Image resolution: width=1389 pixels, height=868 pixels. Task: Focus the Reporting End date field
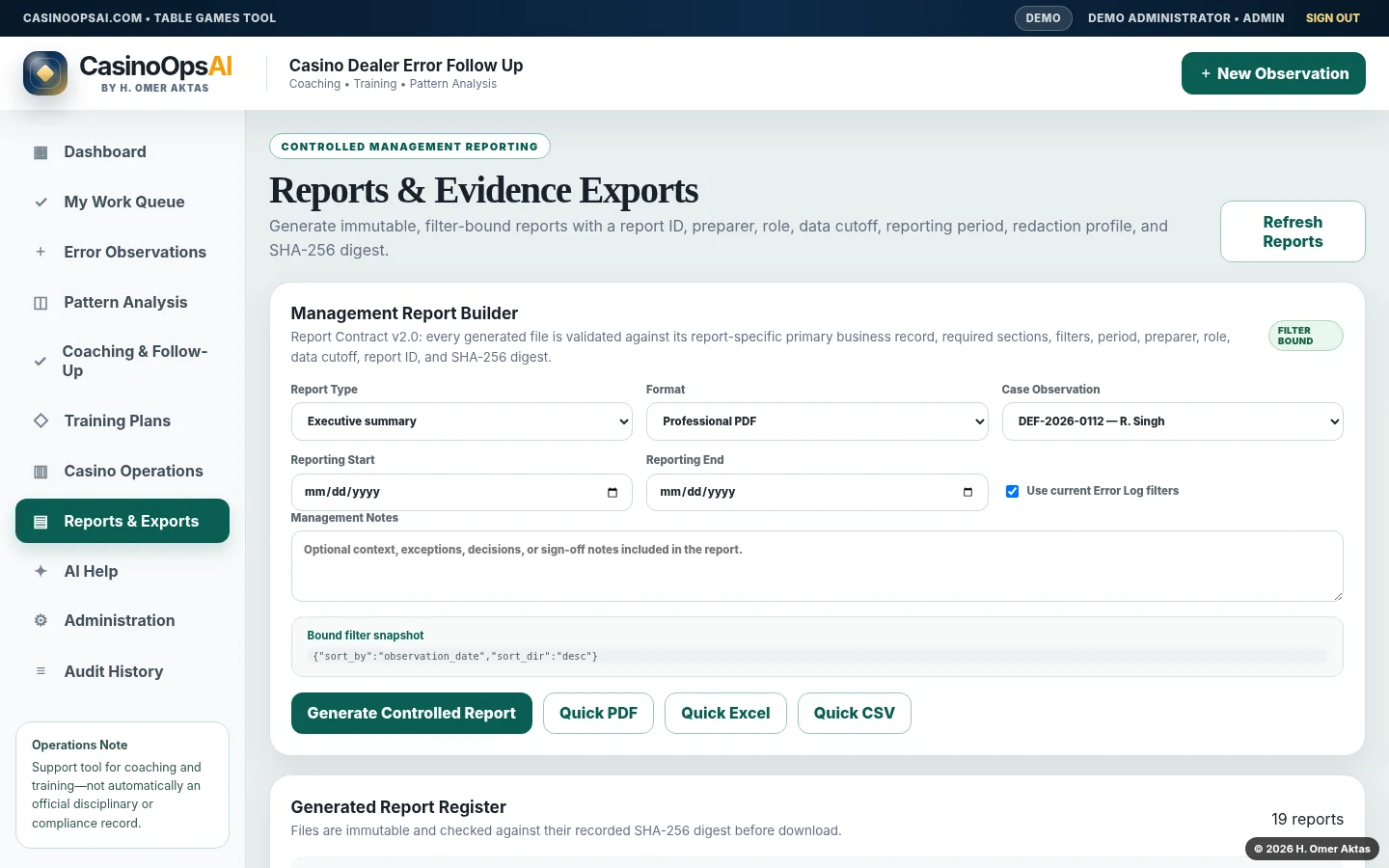click(x=817, y=492)
